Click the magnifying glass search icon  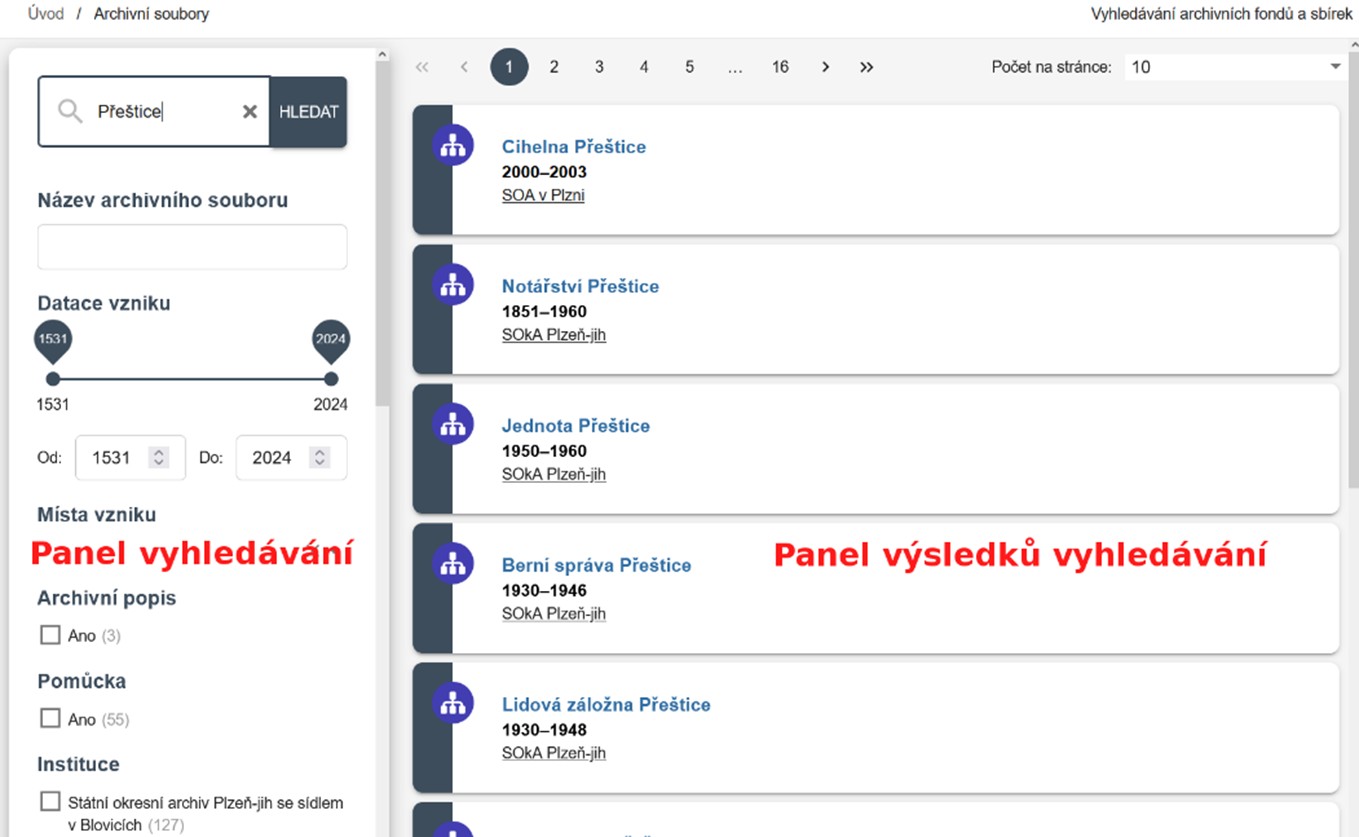(x=70, y=111)
